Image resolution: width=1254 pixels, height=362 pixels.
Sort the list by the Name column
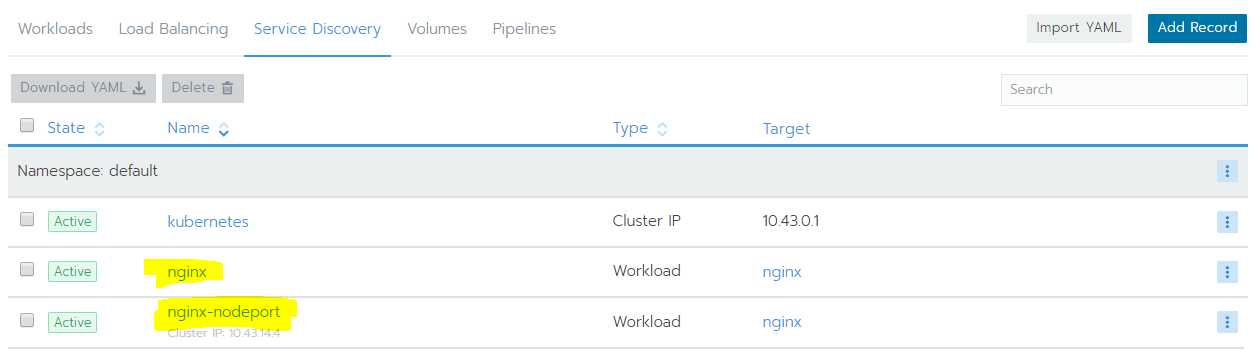(198, 128)
